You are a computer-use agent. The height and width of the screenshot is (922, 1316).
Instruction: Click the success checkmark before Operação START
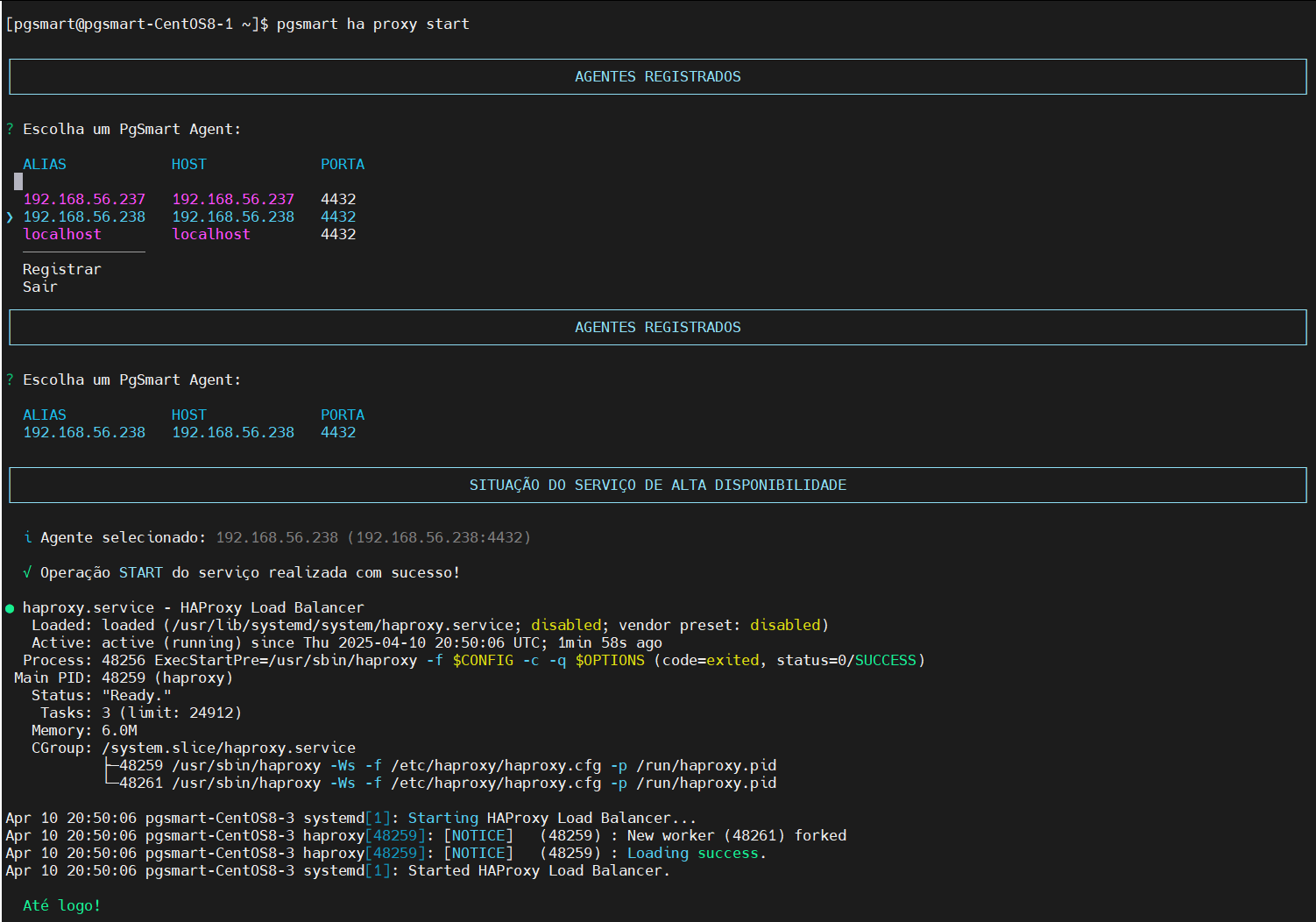tap(27, 572)
